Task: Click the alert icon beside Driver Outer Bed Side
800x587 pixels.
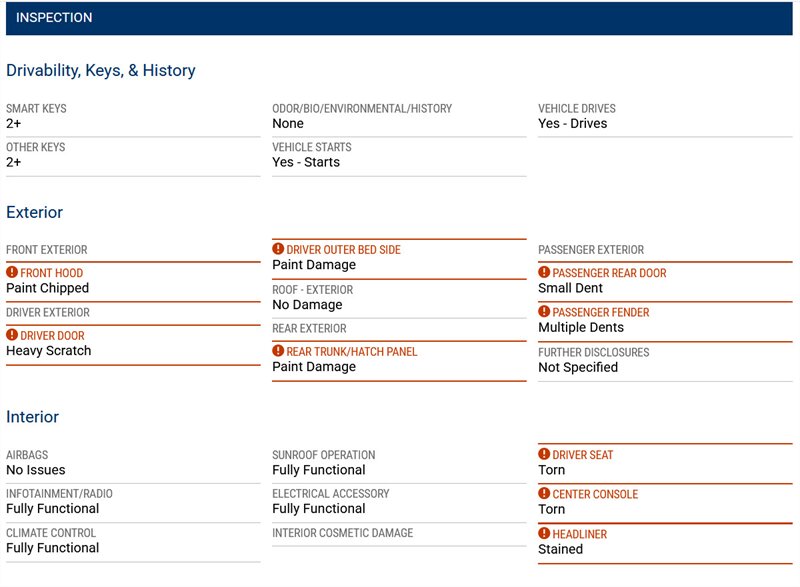Action: tap(278, 249)
